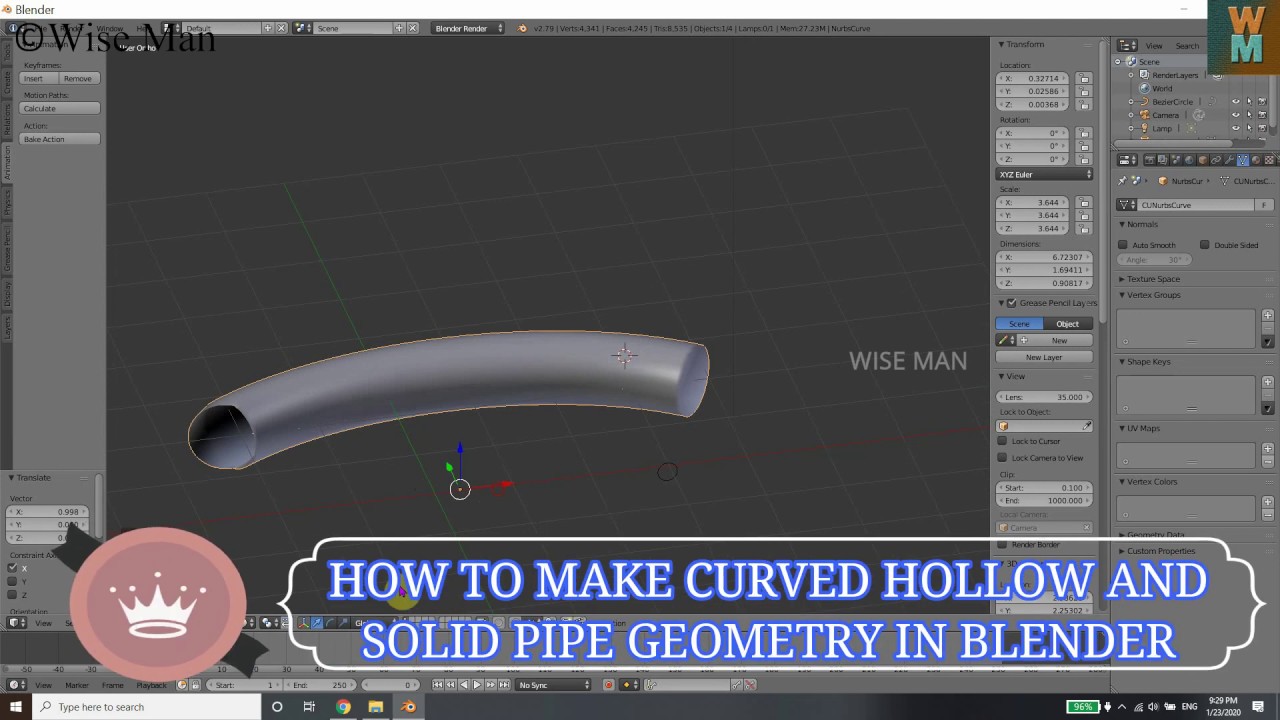The width and height of the screenshot is (1280, 720).
Task: Open the Texture properties tab icon
Action: 1270,160
